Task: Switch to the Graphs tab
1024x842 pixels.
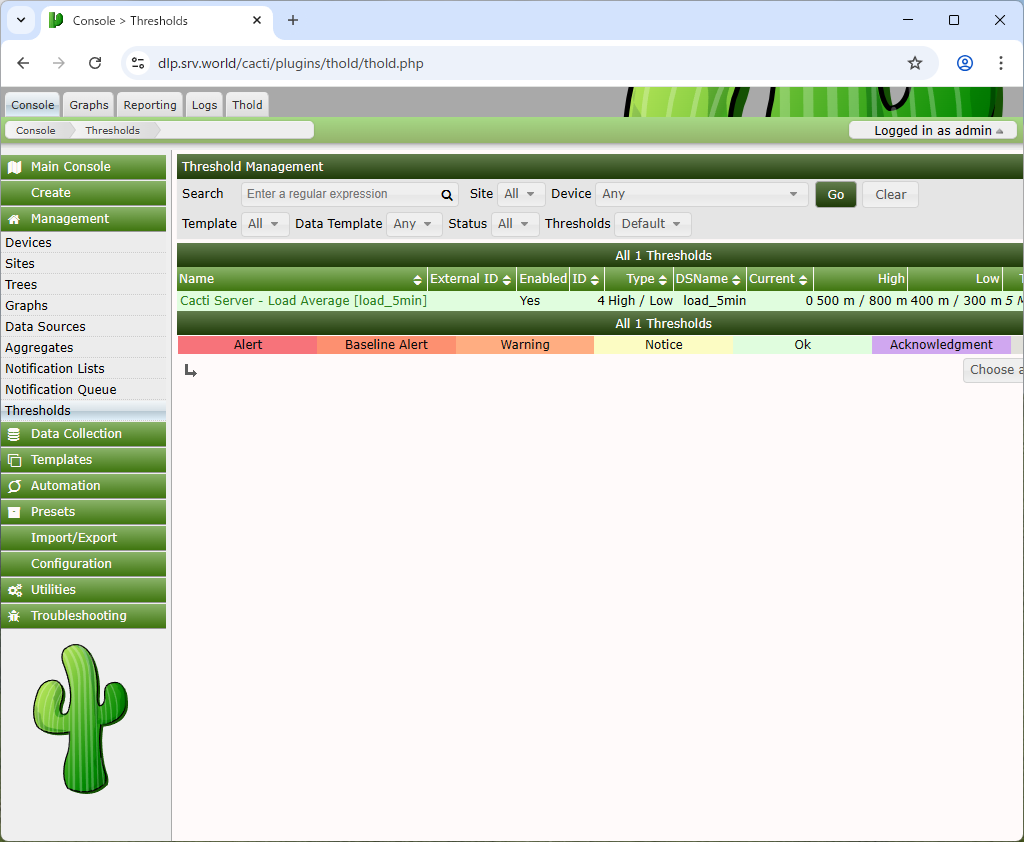Action: coord(89,105)
